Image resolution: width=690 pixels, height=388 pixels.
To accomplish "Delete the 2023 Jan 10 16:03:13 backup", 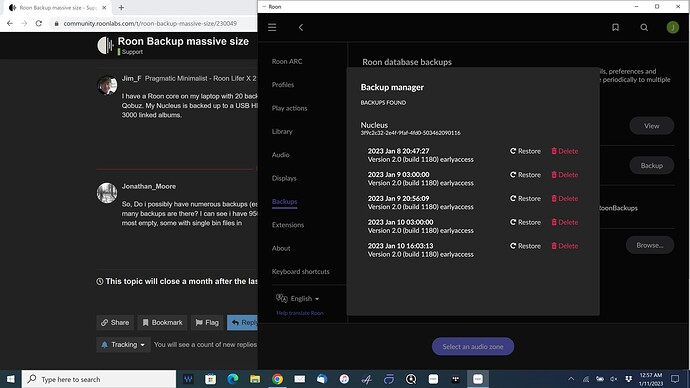I will (x=565, y=246).
